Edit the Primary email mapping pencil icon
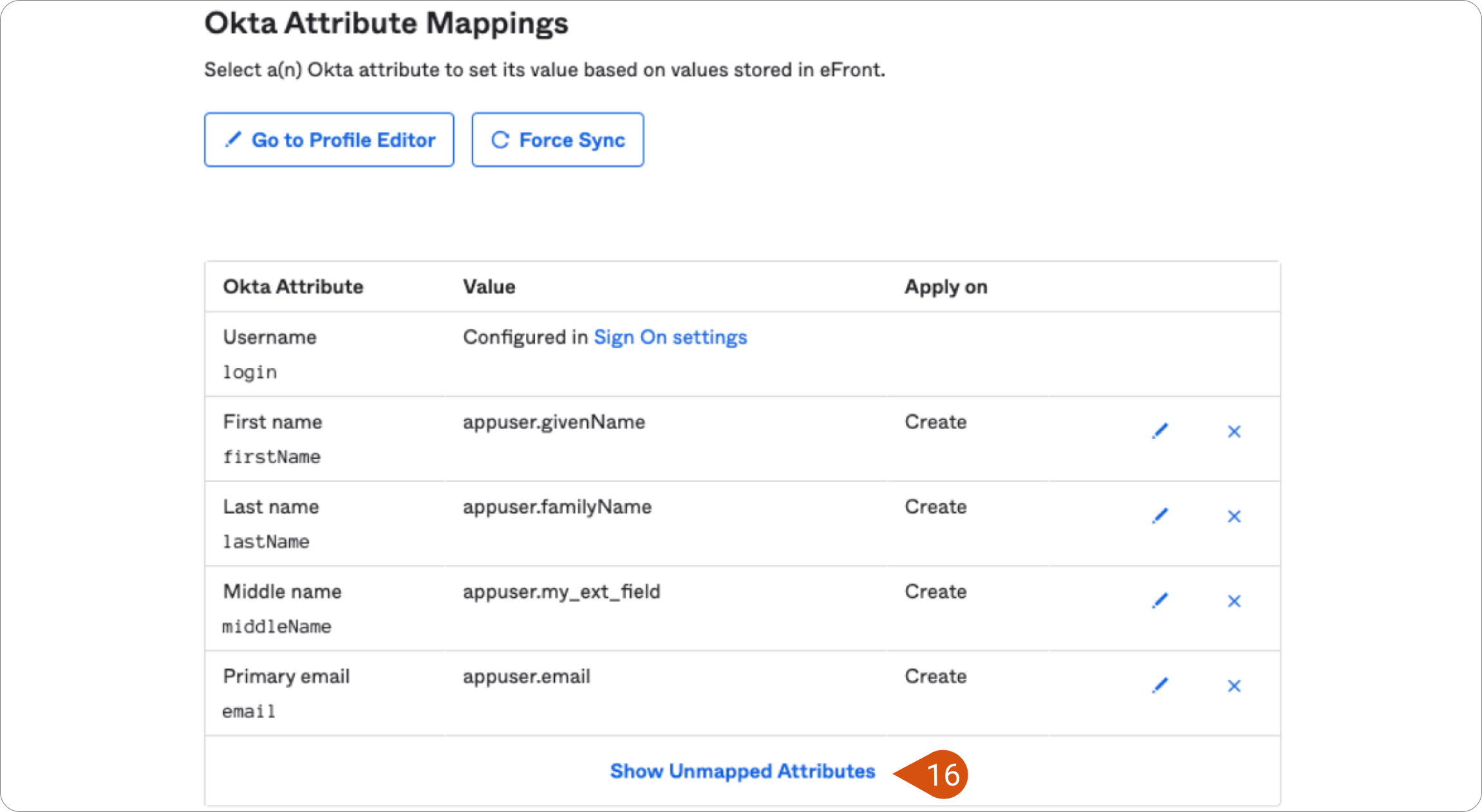Viewport: 1482px width, 812px height. (x=1160, y=686)
